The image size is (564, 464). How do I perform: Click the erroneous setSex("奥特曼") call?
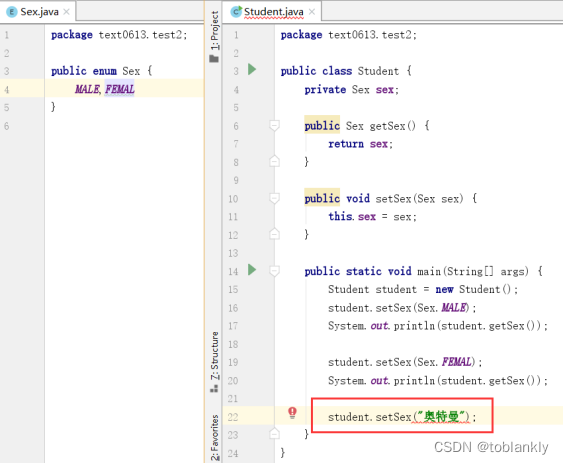pyautogui.click(x=402, y=417)
